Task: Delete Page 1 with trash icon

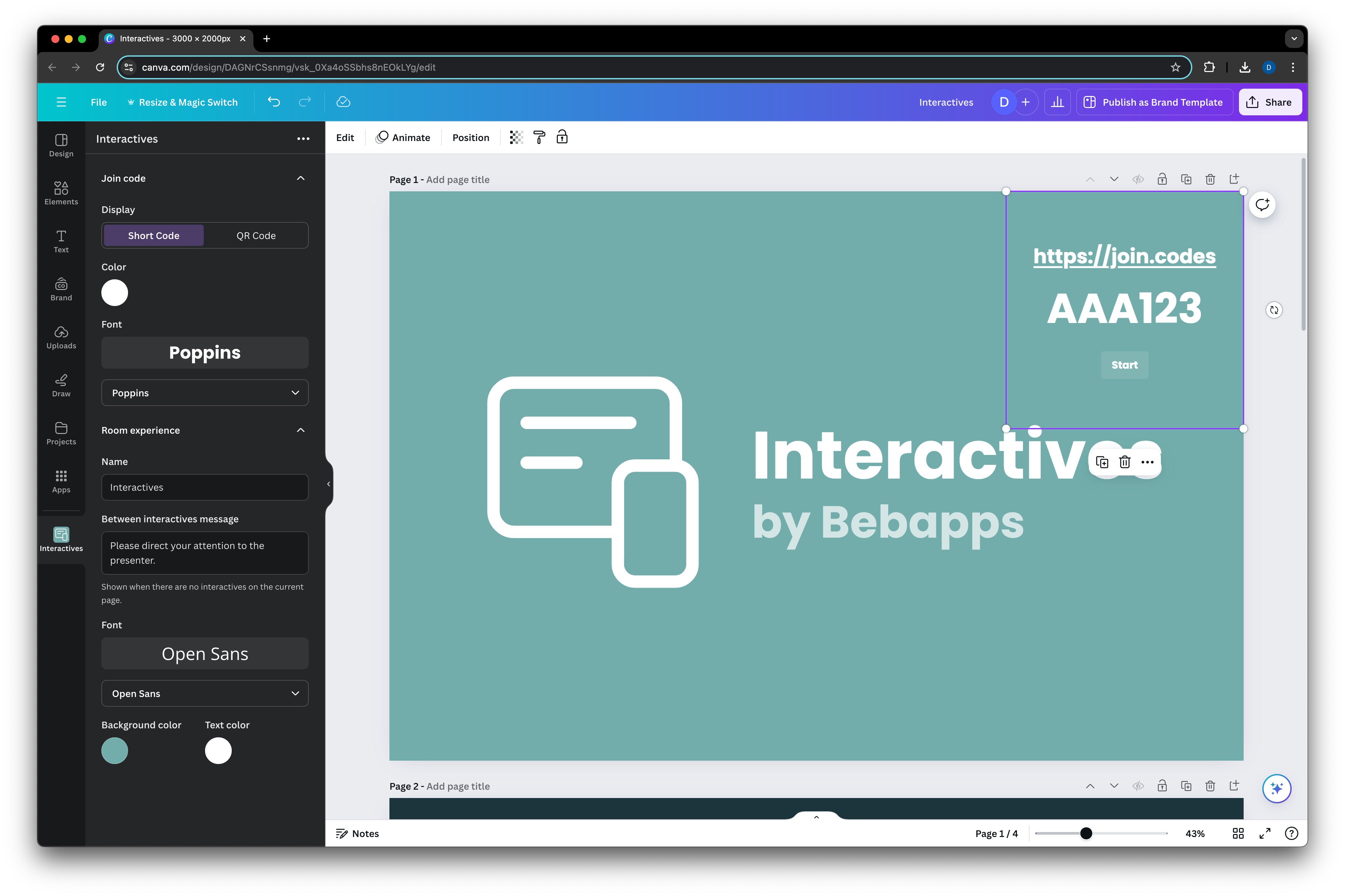Action: point(1210,179)
